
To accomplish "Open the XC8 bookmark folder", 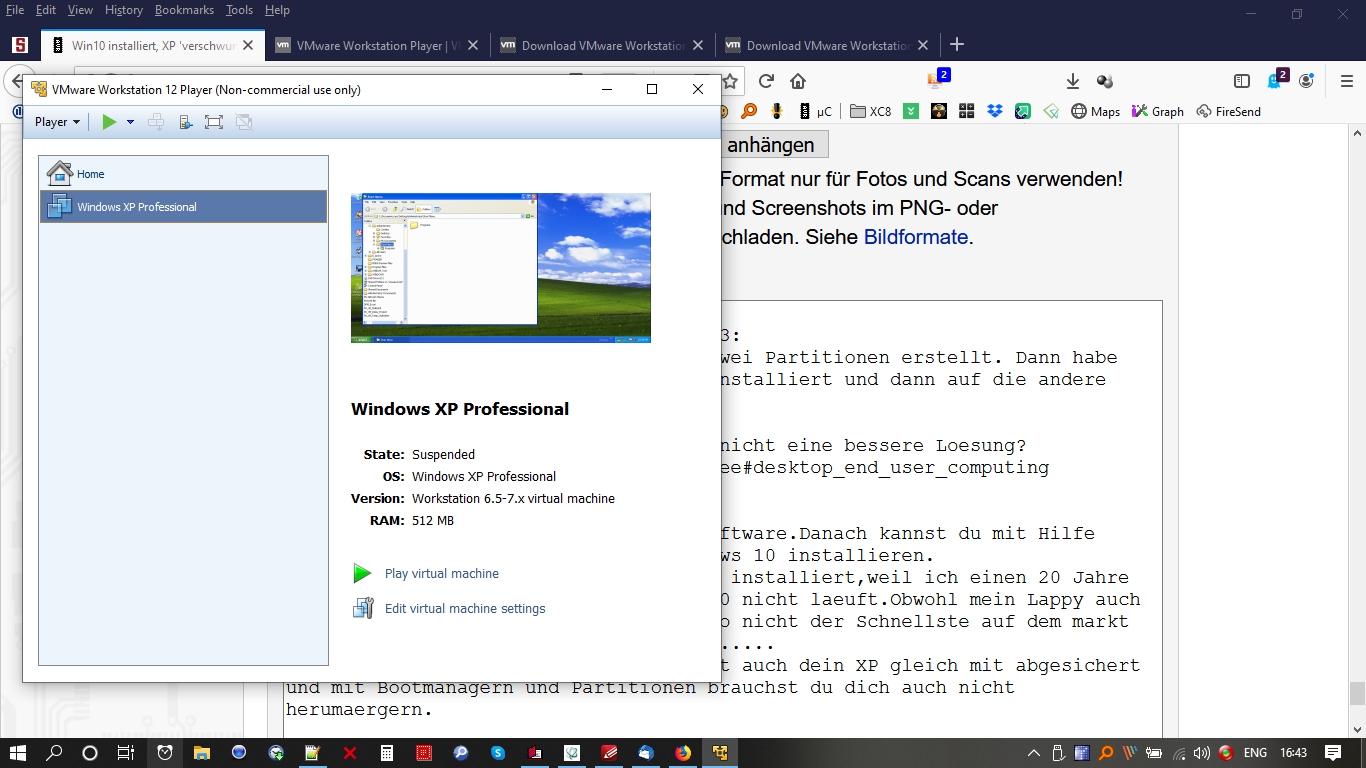I will point(870,112).
